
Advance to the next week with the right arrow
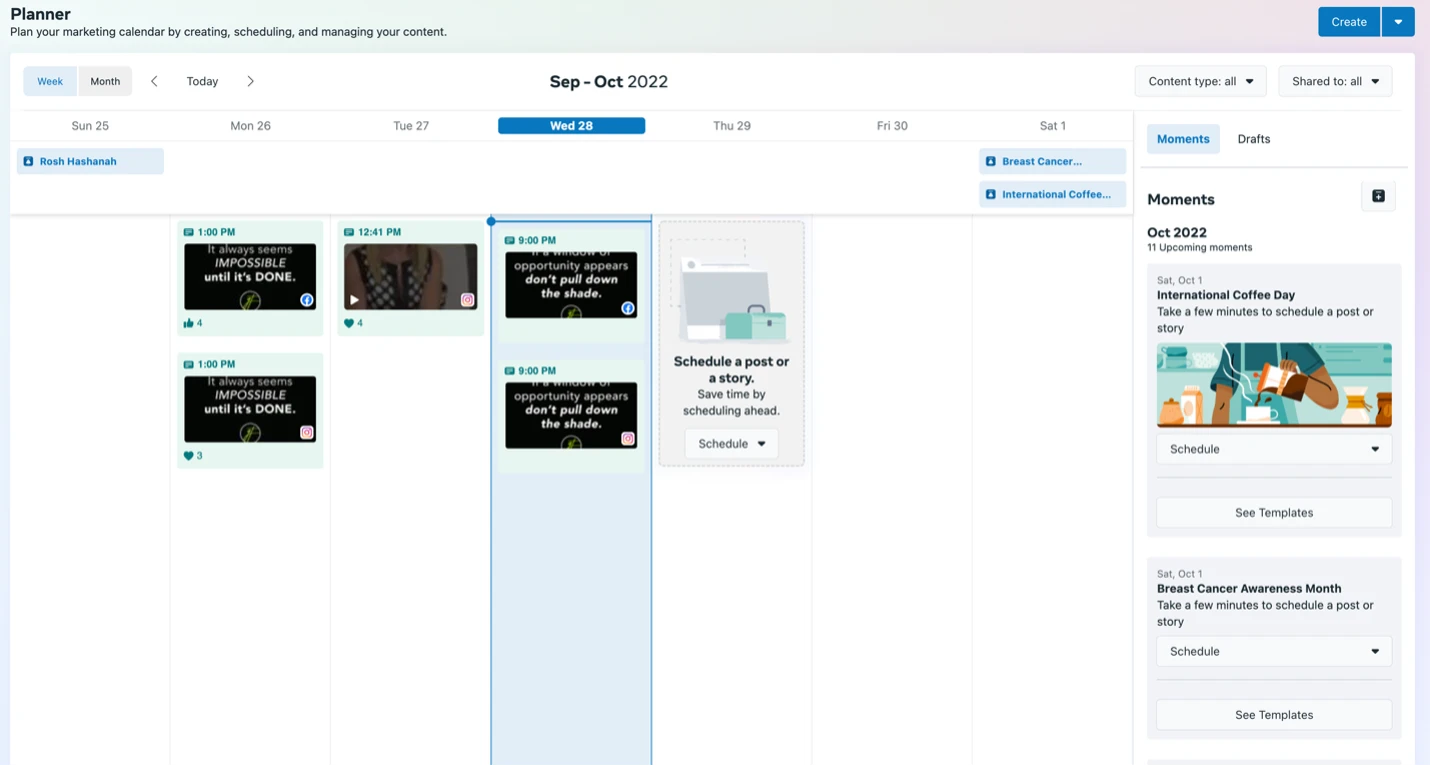point(250,81)
